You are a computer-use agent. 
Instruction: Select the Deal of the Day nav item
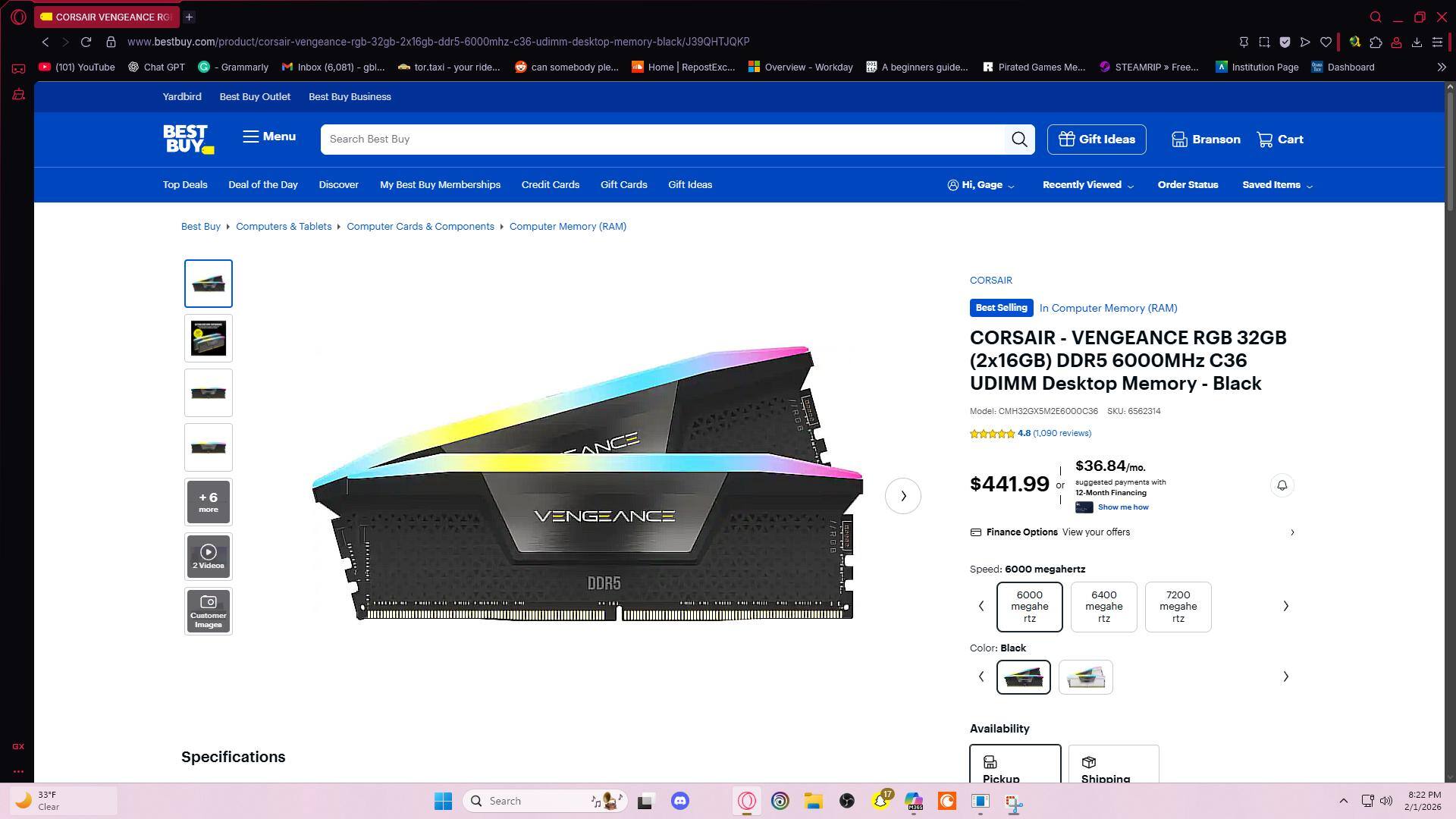[x=263, y=184]
